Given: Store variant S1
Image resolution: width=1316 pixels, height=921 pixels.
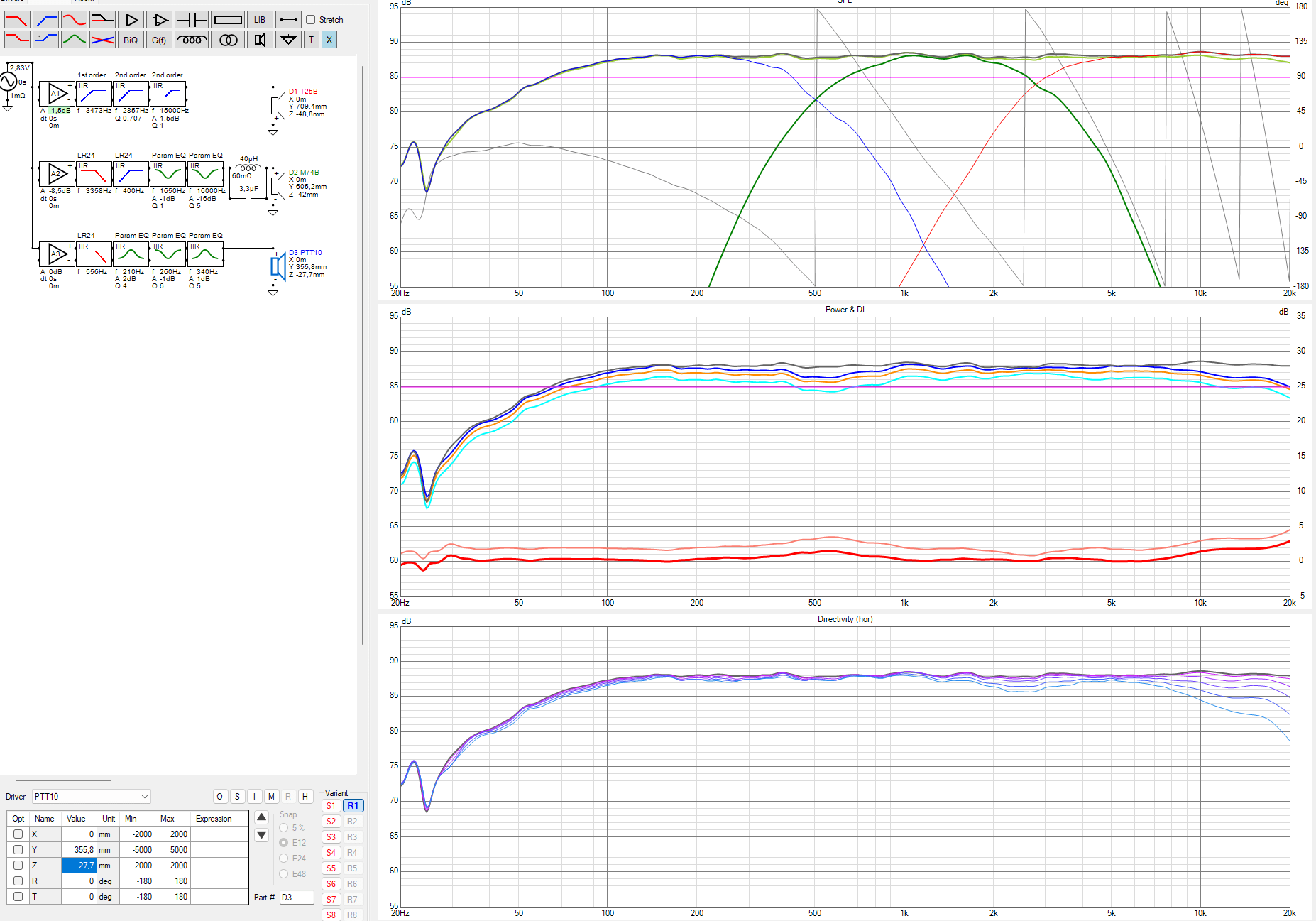Looking at the screenshot, I should (x=331, y=806).
